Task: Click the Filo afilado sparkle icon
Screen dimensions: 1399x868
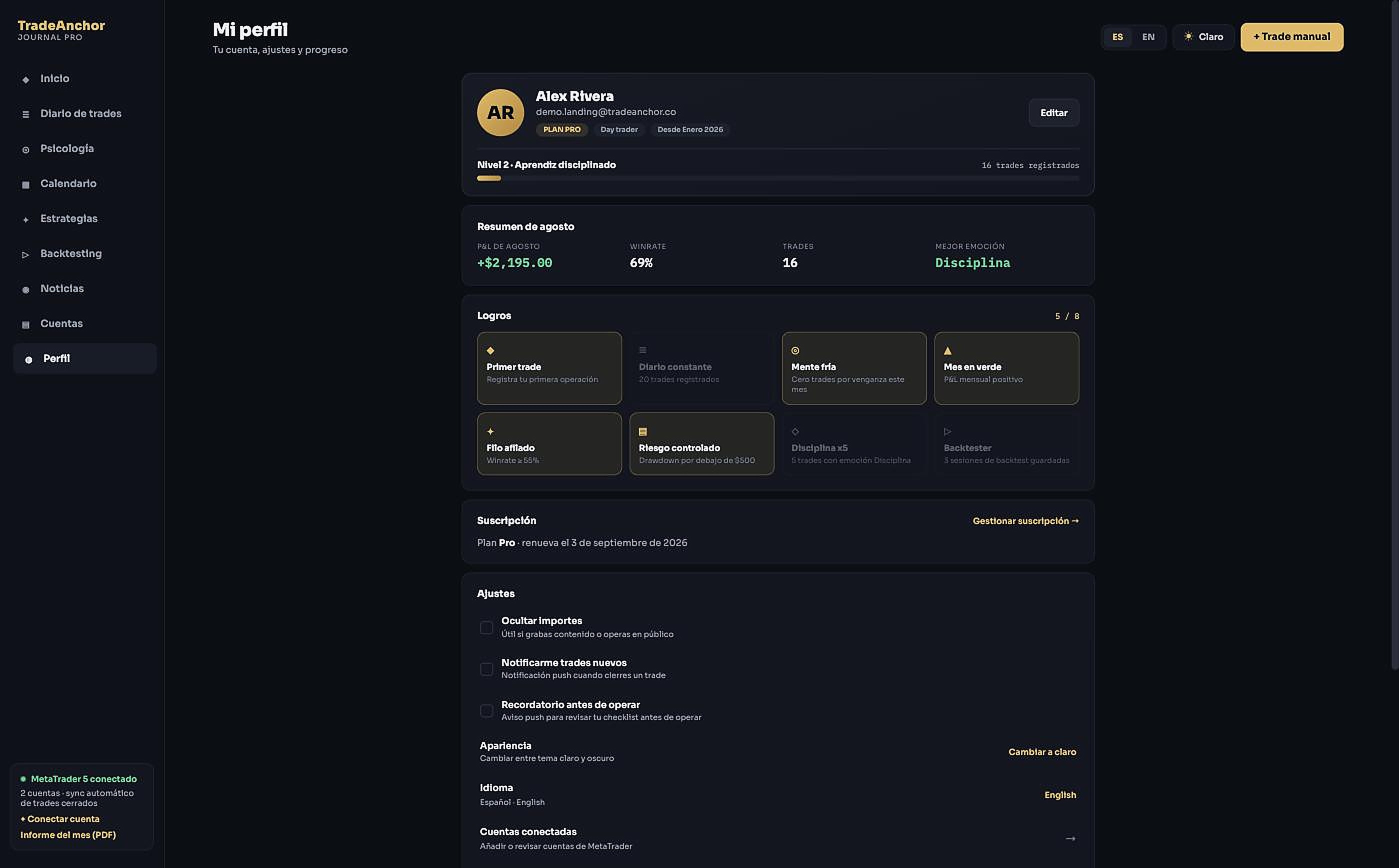Action: (490, 431)
